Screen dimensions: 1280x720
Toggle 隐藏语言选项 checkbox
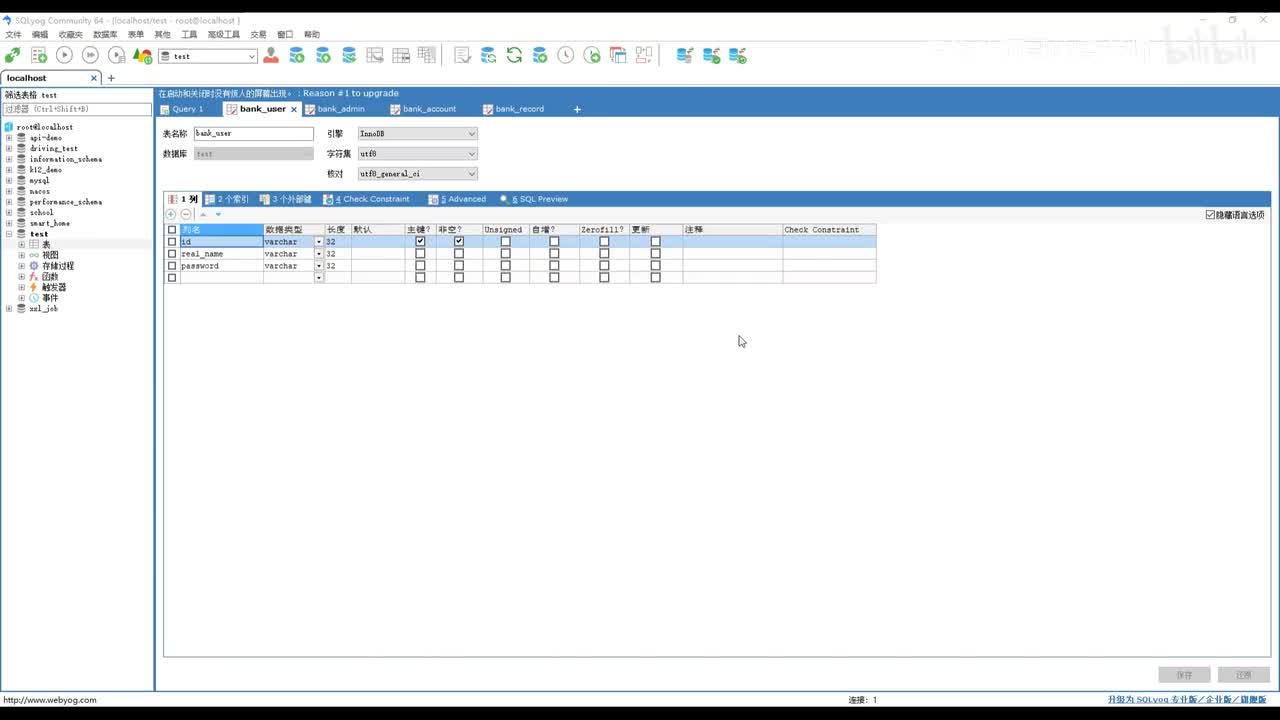point(1210,215)
